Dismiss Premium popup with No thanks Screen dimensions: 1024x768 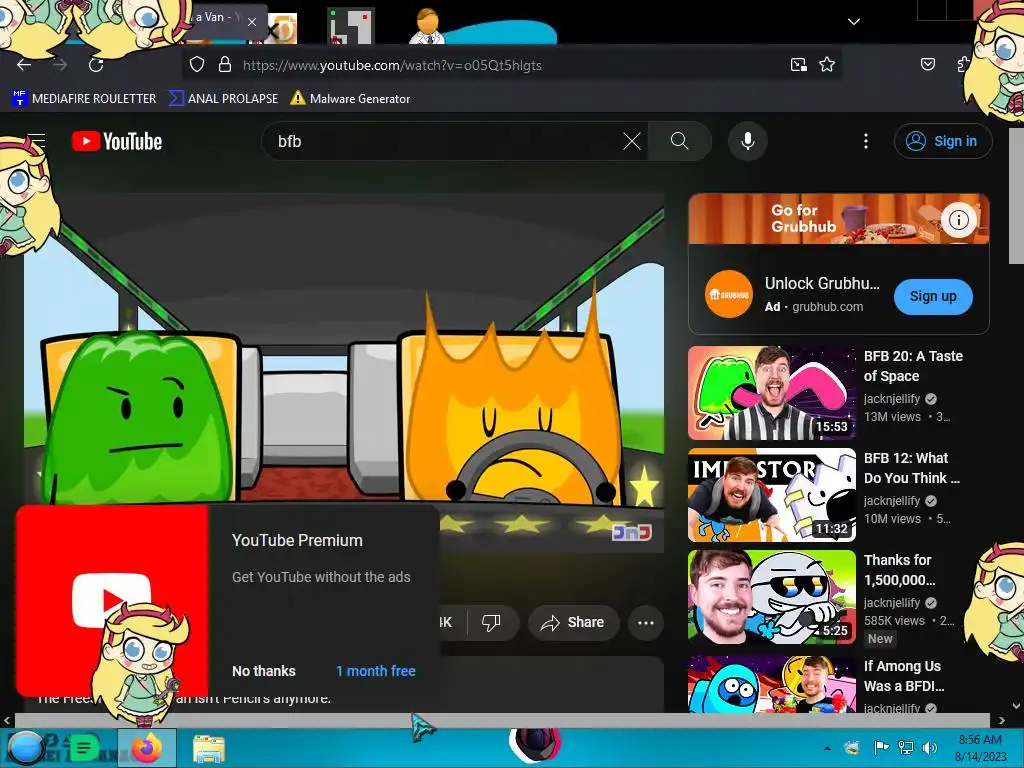click(x=264, y=671)
